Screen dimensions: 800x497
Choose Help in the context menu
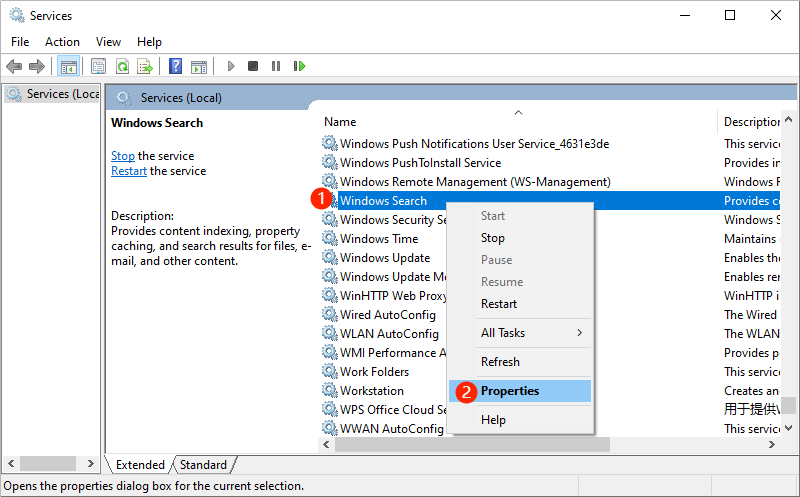(x=520, y=420)
